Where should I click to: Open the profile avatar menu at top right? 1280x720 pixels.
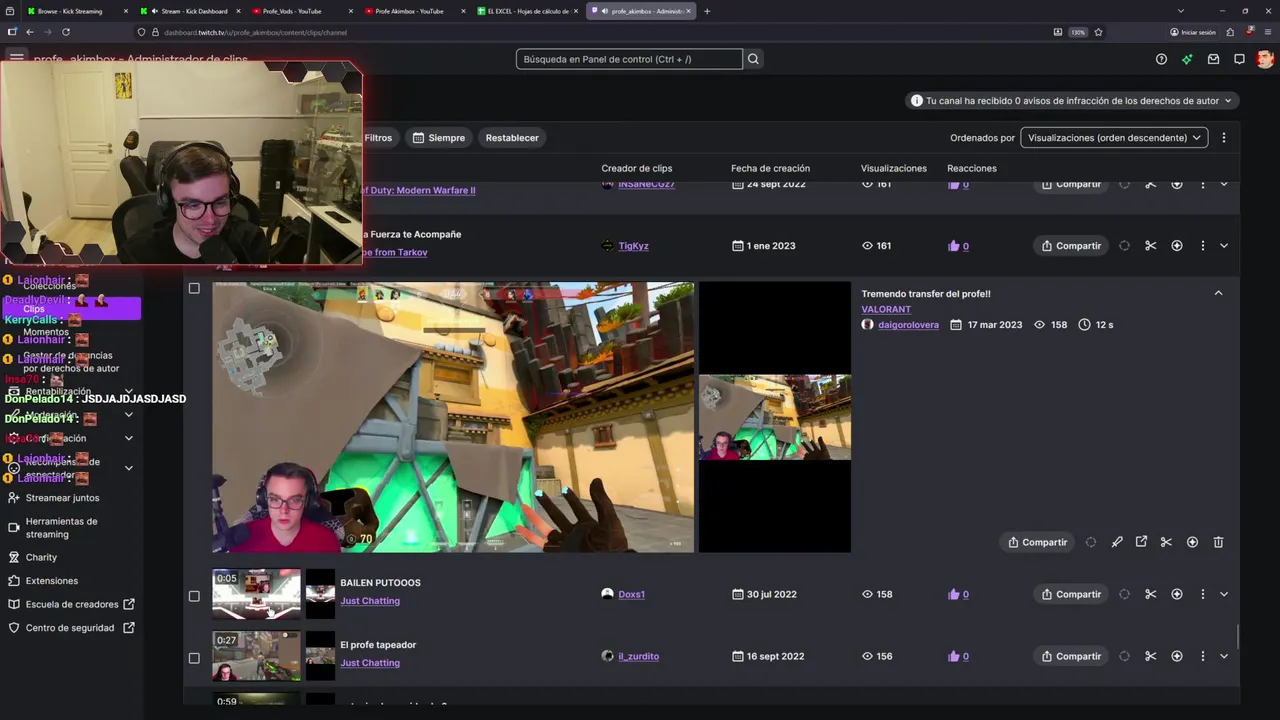coord(1265,59)
